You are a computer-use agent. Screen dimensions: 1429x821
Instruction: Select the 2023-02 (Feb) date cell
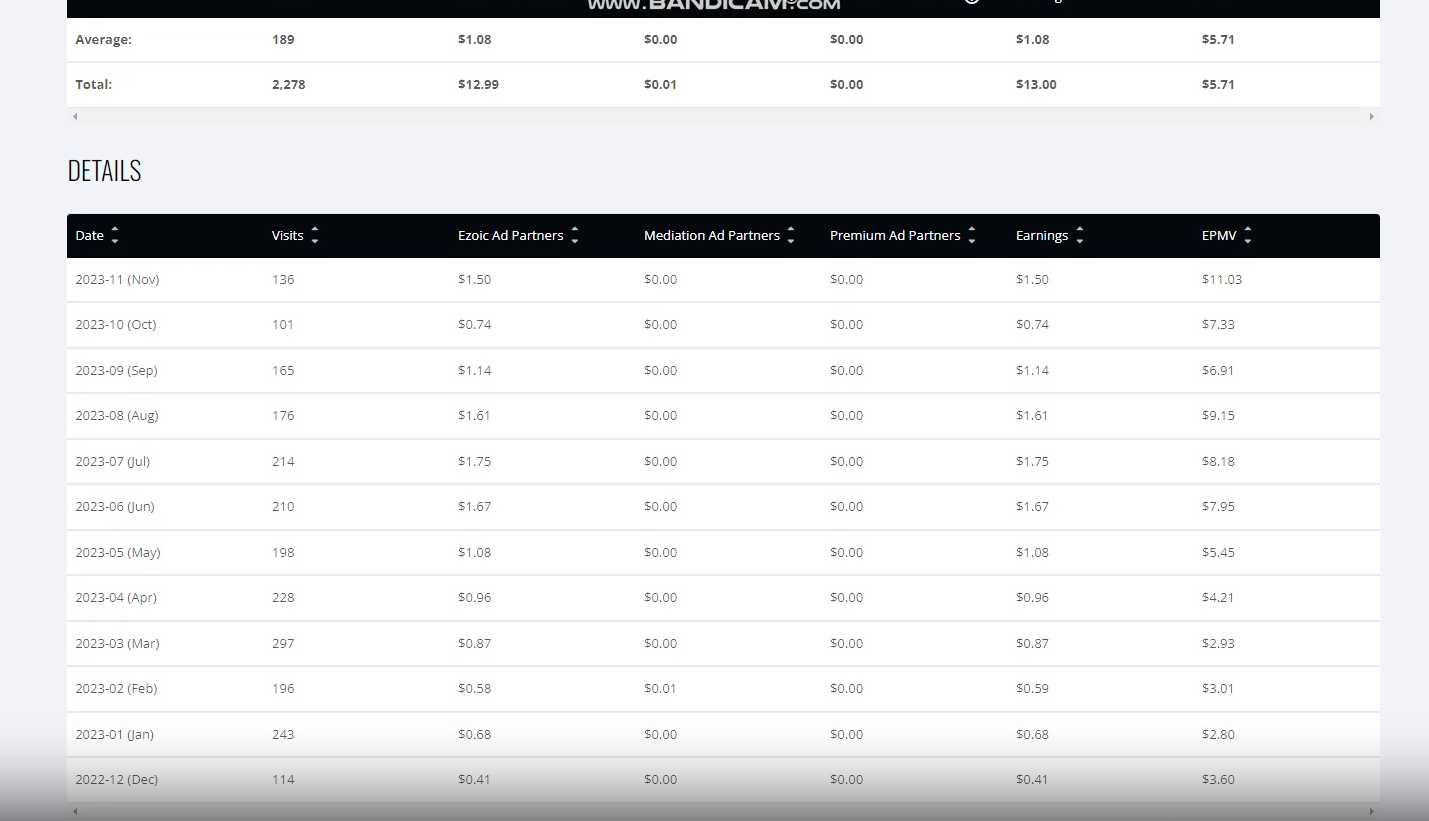click(116, 689)
